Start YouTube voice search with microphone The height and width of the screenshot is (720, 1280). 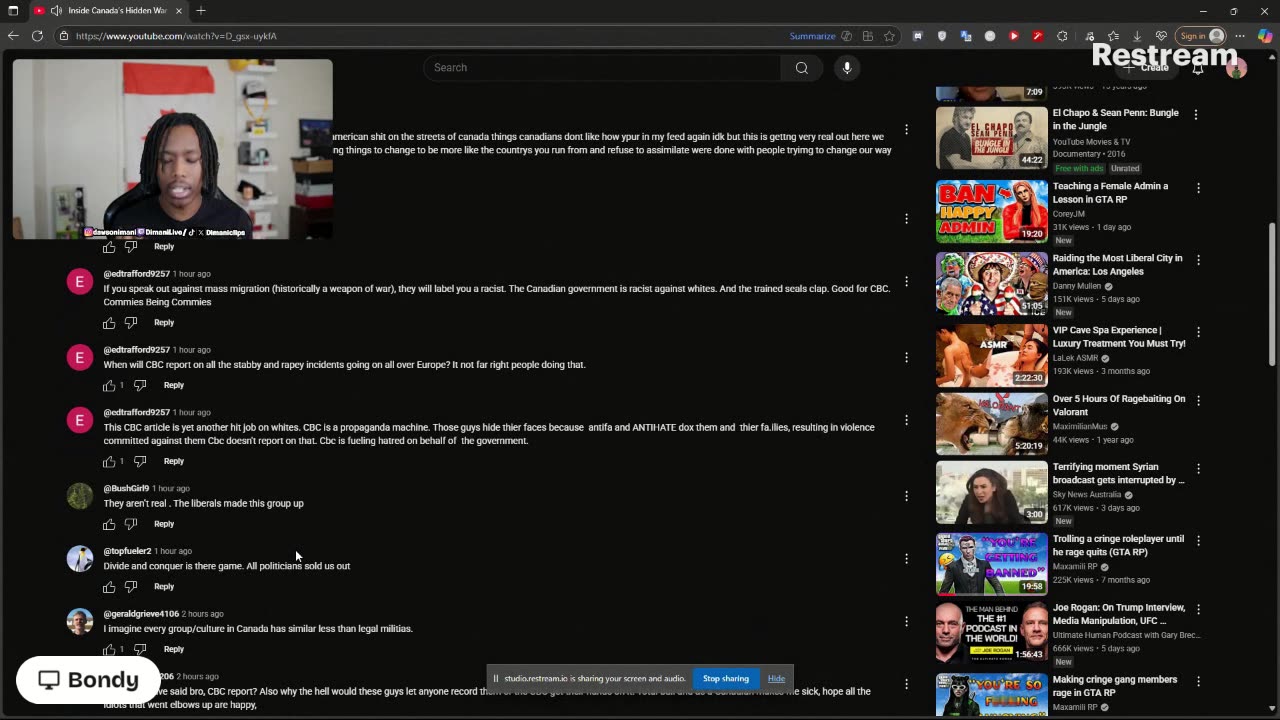(847, 68)
